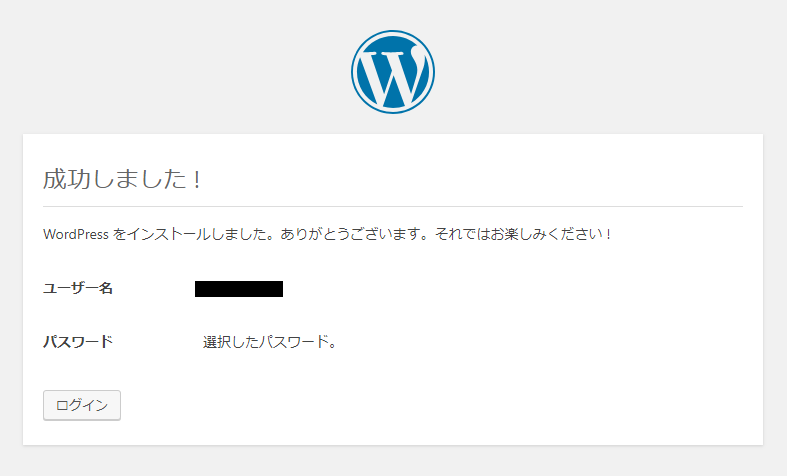Viewport: 787px width, 476px height.
Task: Click the ユーザー名 label
Action: pos(78,288)
